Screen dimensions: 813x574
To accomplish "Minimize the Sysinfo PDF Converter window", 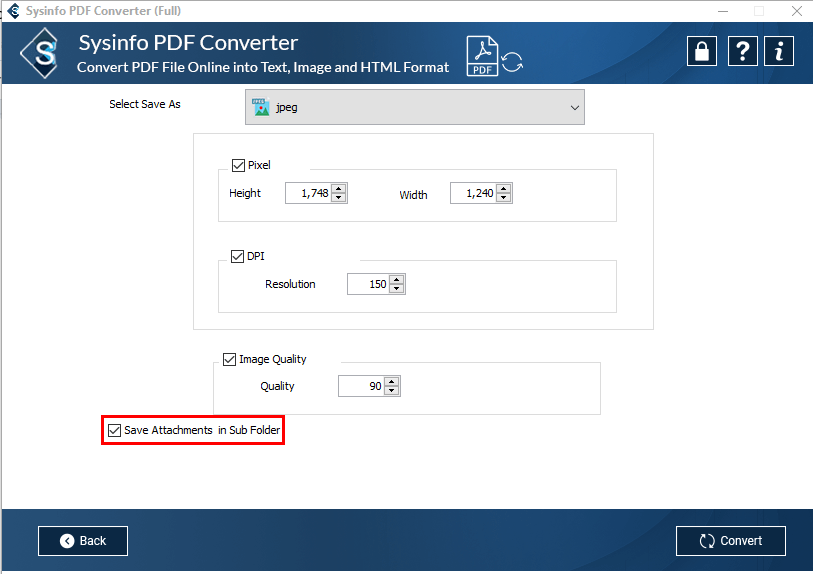I will 723,11.
